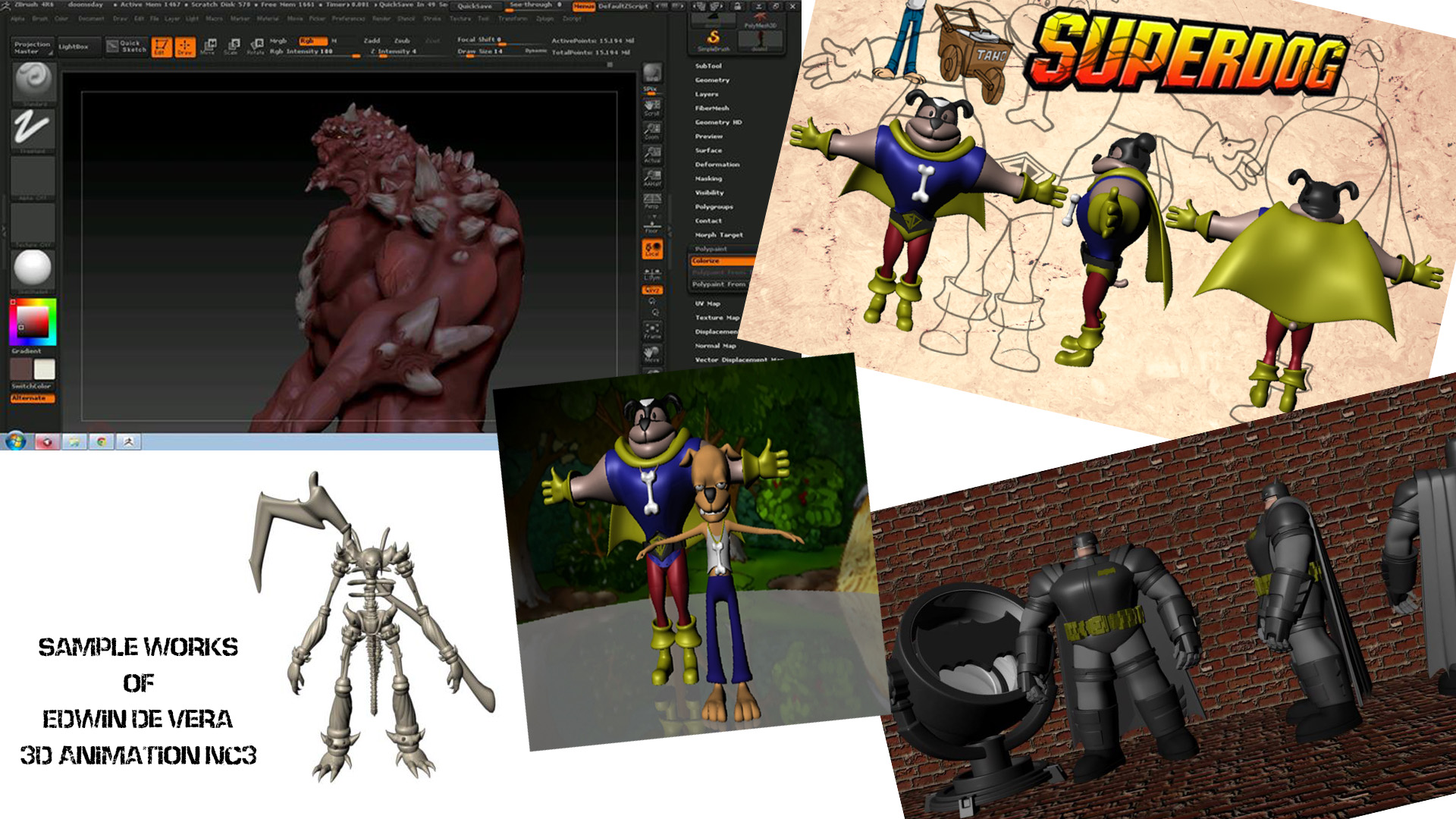1456x819 pixels.
Task: Expand the SubTool palette section
Action: click(708, 66)
